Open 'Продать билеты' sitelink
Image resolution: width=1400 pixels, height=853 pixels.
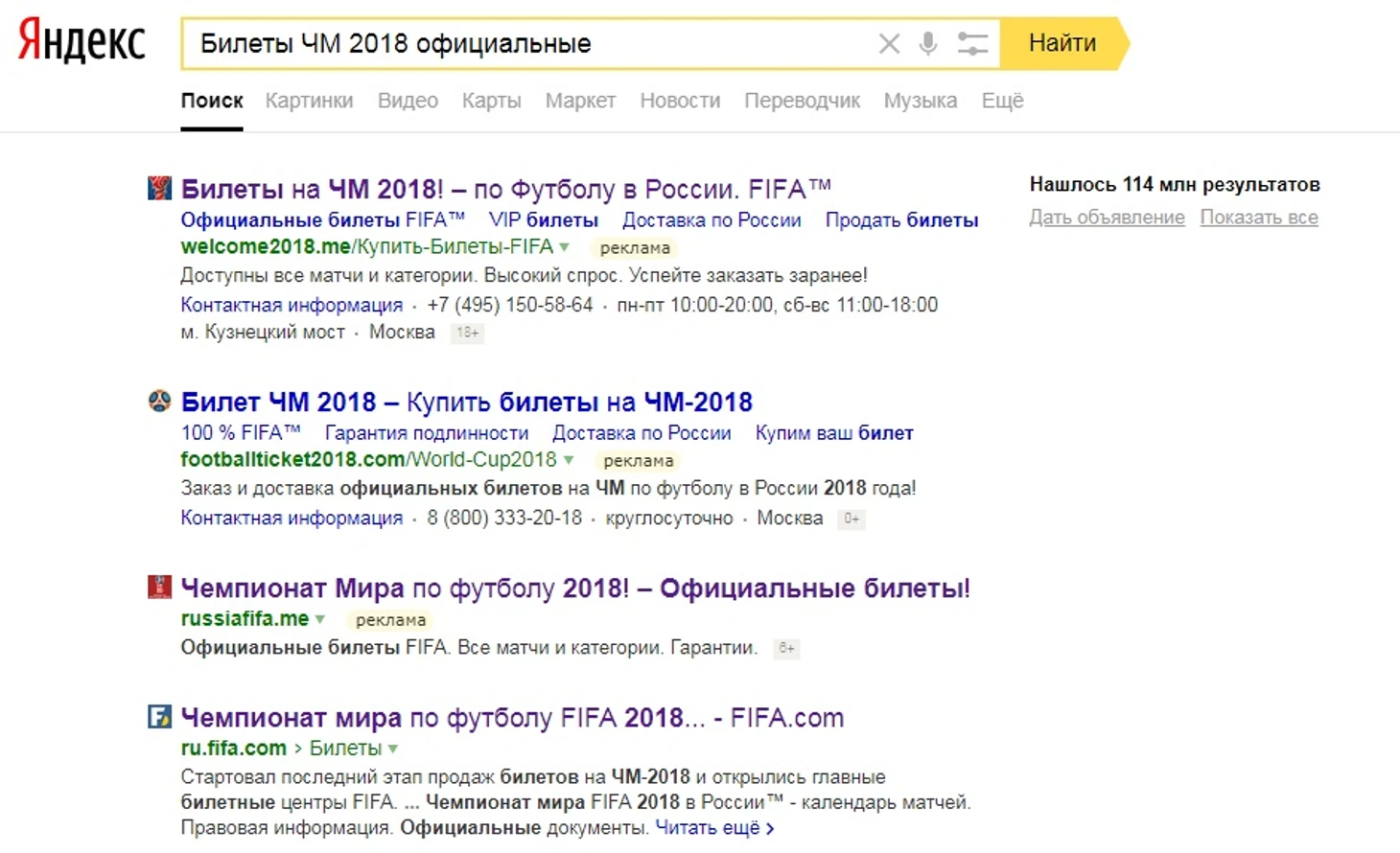click(x=901, y=219)
